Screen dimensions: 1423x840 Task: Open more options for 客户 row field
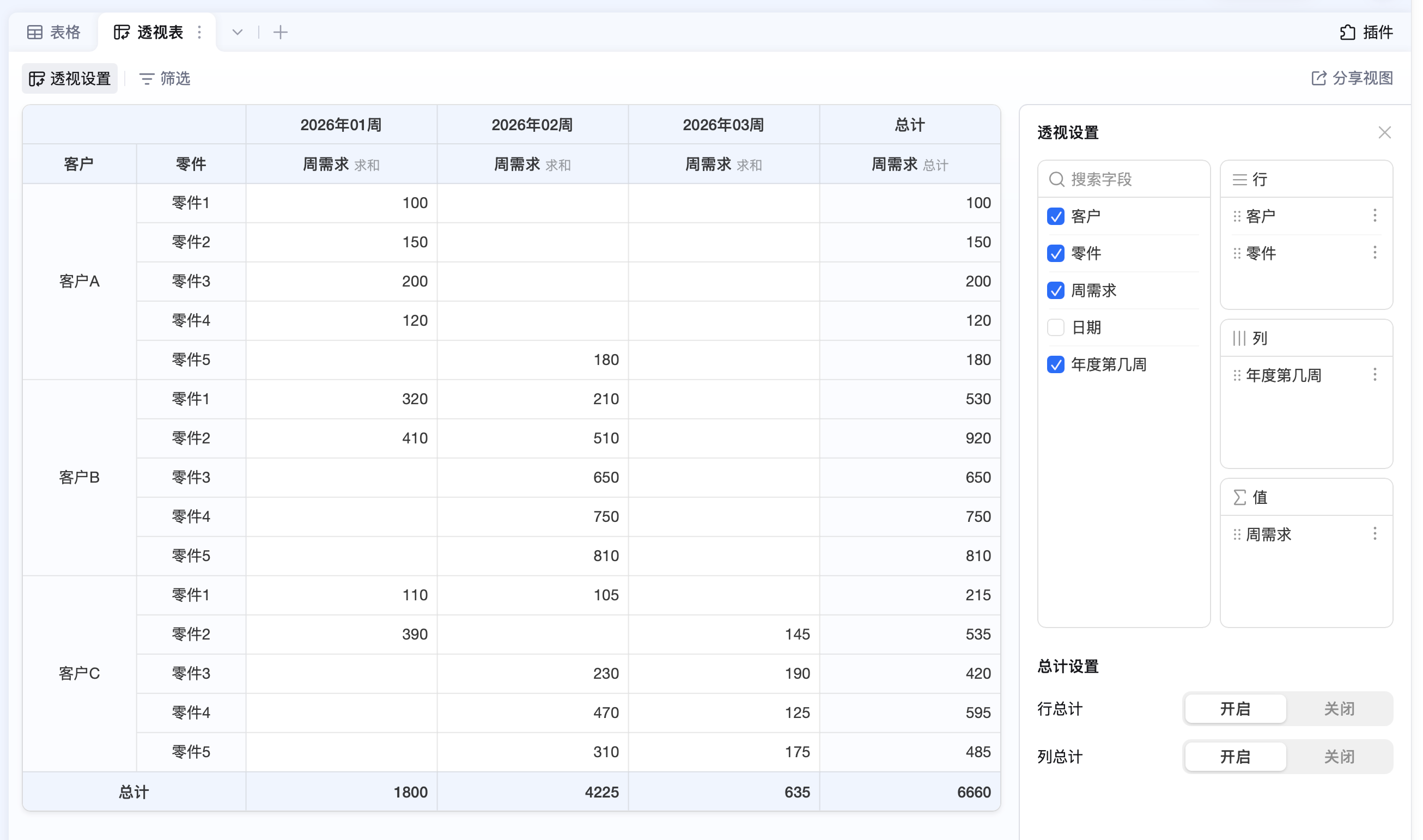coord(1375,215)
